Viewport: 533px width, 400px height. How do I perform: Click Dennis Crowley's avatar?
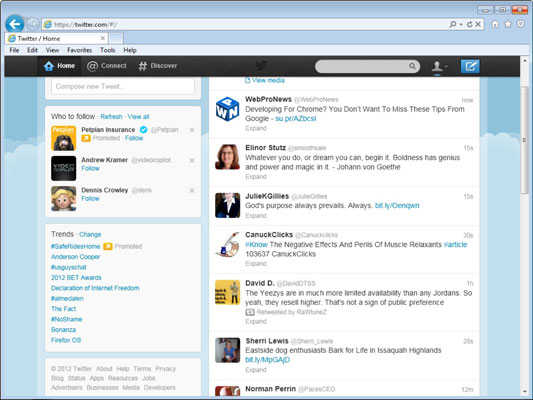click(64, 198)
